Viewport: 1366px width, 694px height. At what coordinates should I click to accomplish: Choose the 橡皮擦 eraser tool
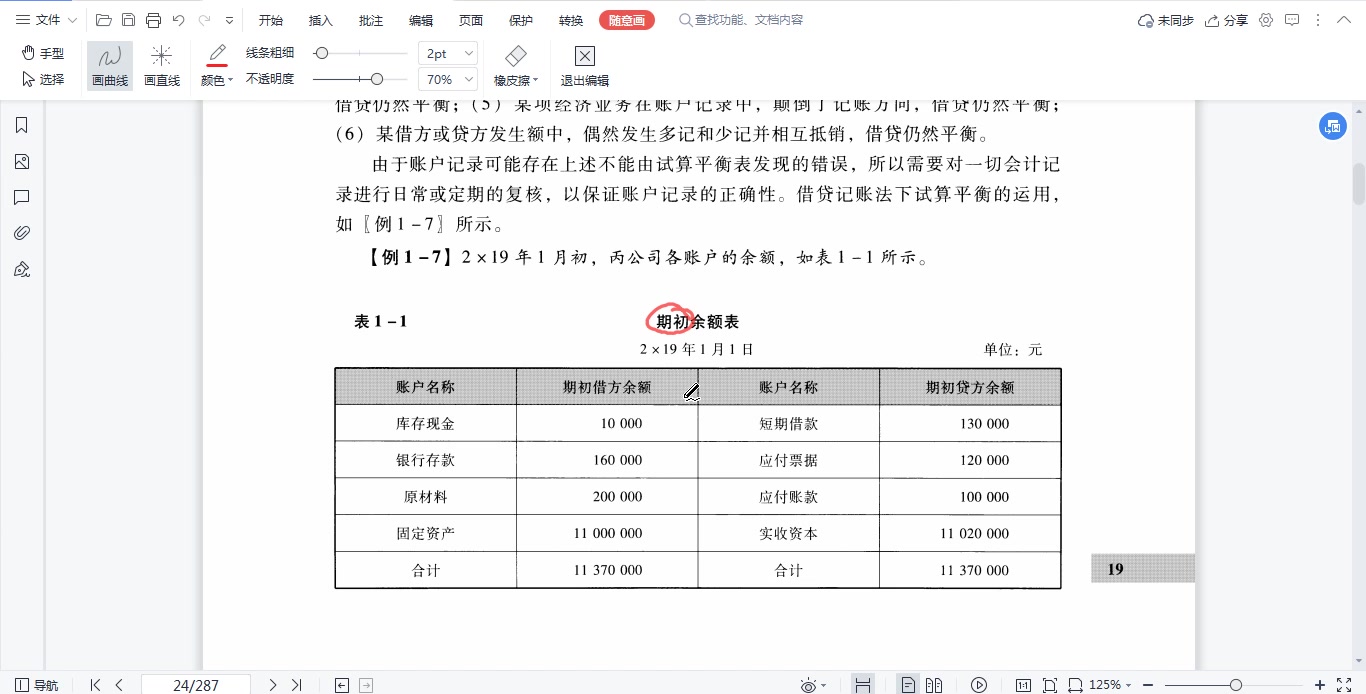(514, 66)
